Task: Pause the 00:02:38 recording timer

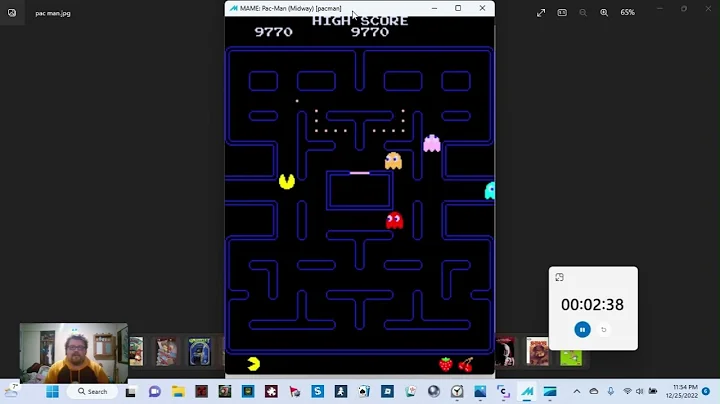Action: tap(582, 330)
